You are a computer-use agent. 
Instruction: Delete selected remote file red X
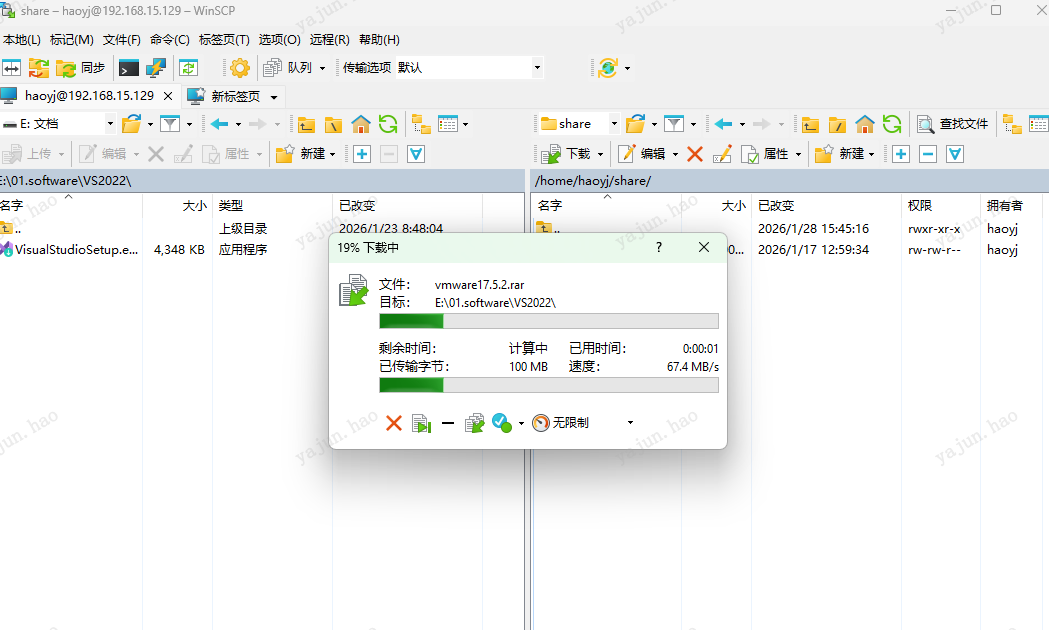click(695, 154)
